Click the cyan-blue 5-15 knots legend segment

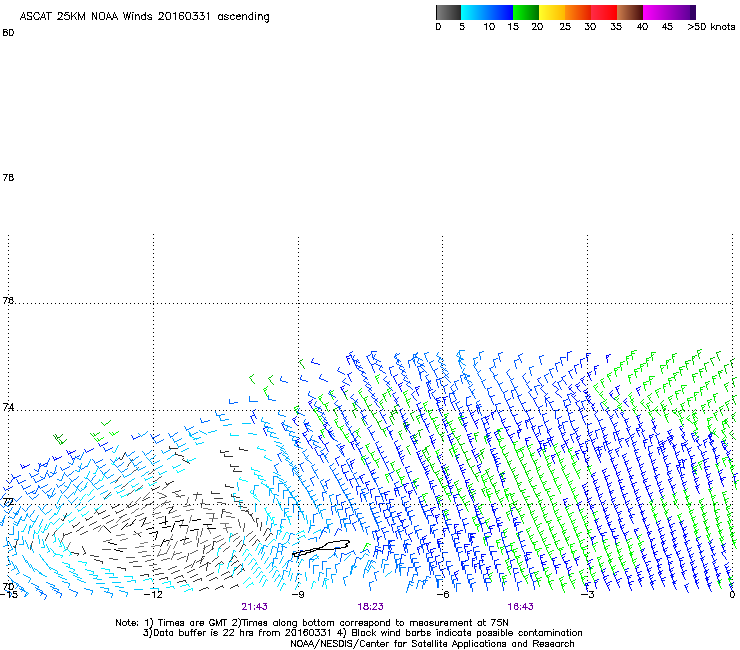coord(487,12)
